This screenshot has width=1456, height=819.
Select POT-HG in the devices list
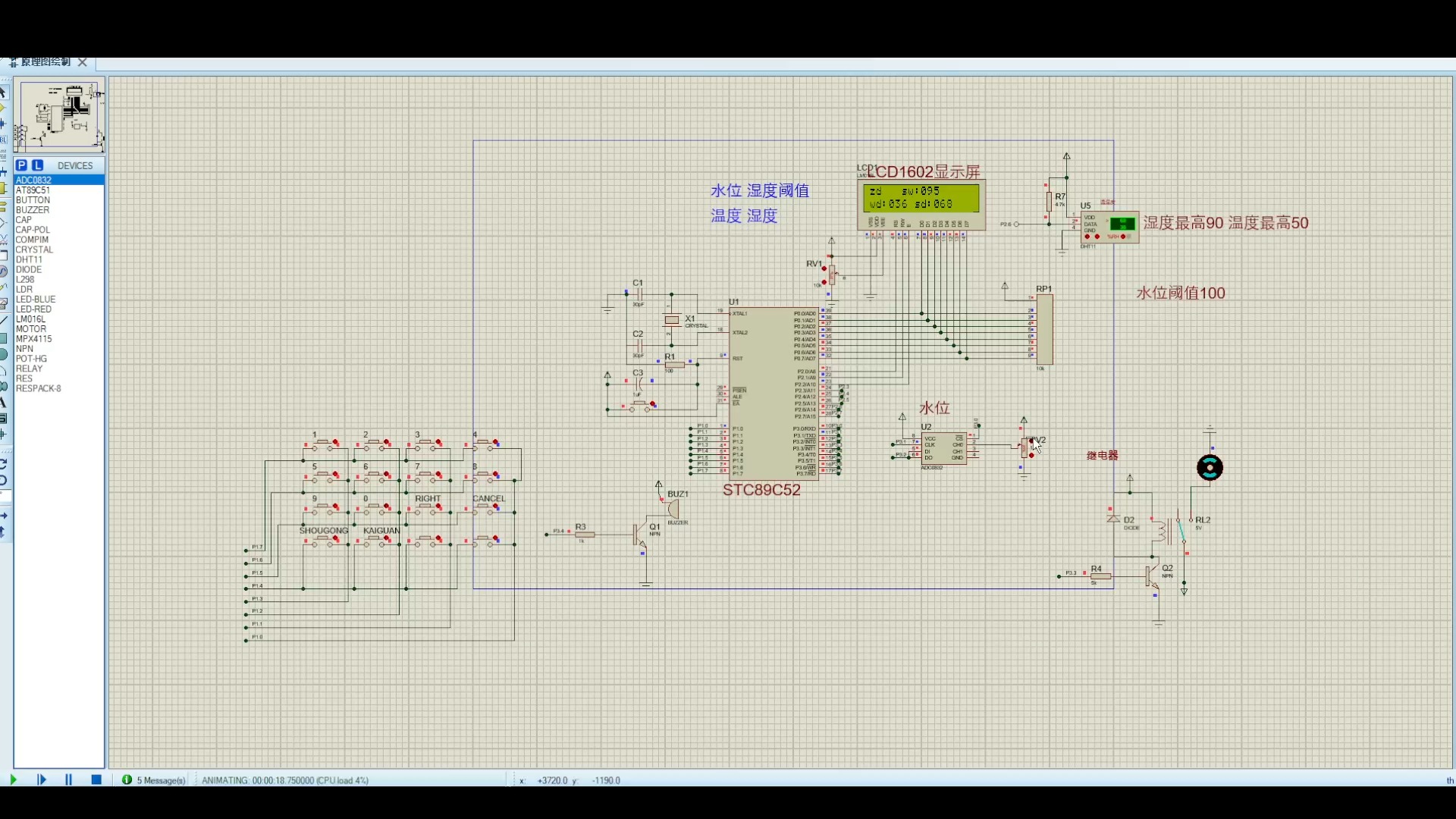click(58, 359)
